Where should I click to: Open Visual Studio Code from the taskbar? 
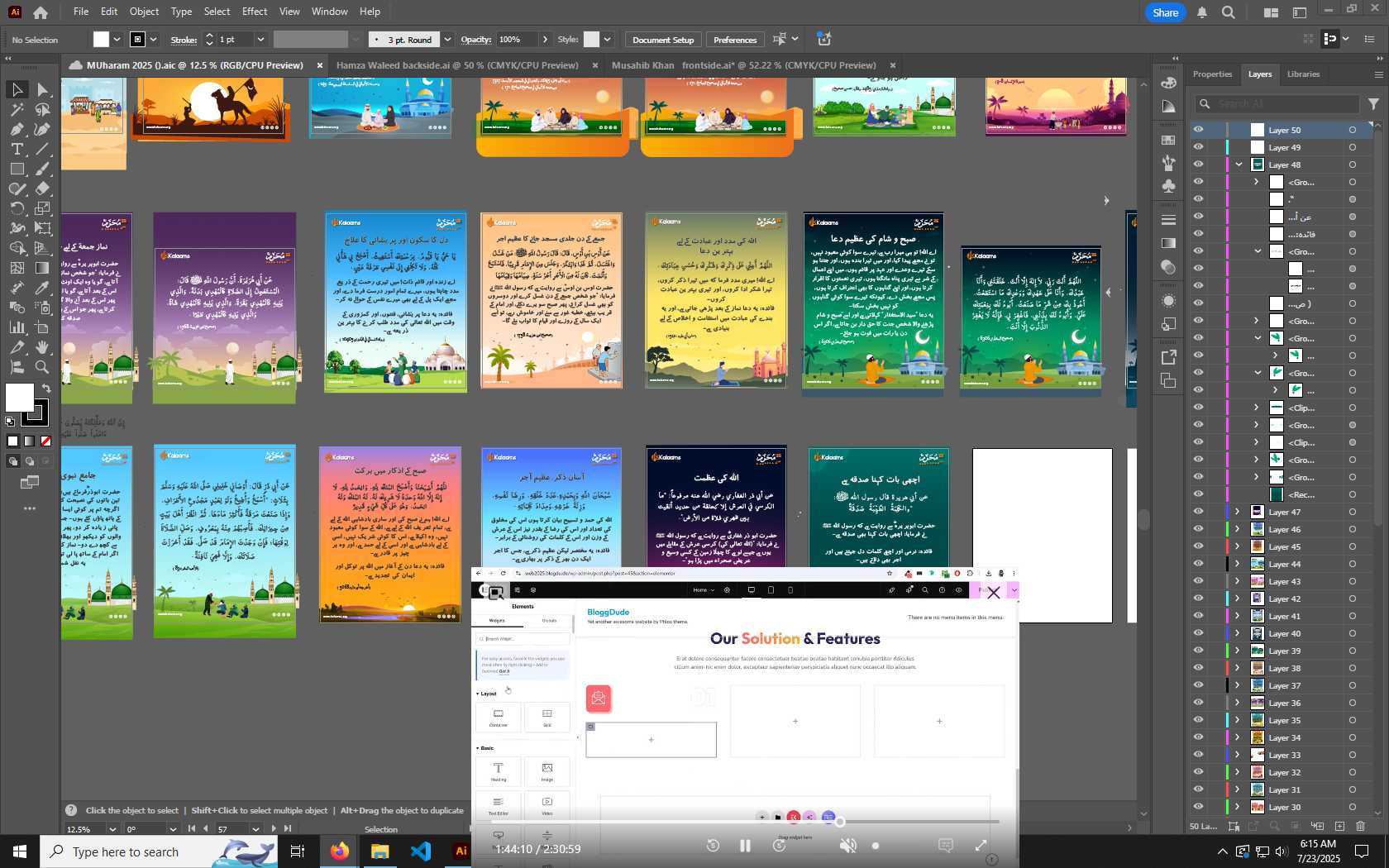pyautogui.click(x=421, y=851)
